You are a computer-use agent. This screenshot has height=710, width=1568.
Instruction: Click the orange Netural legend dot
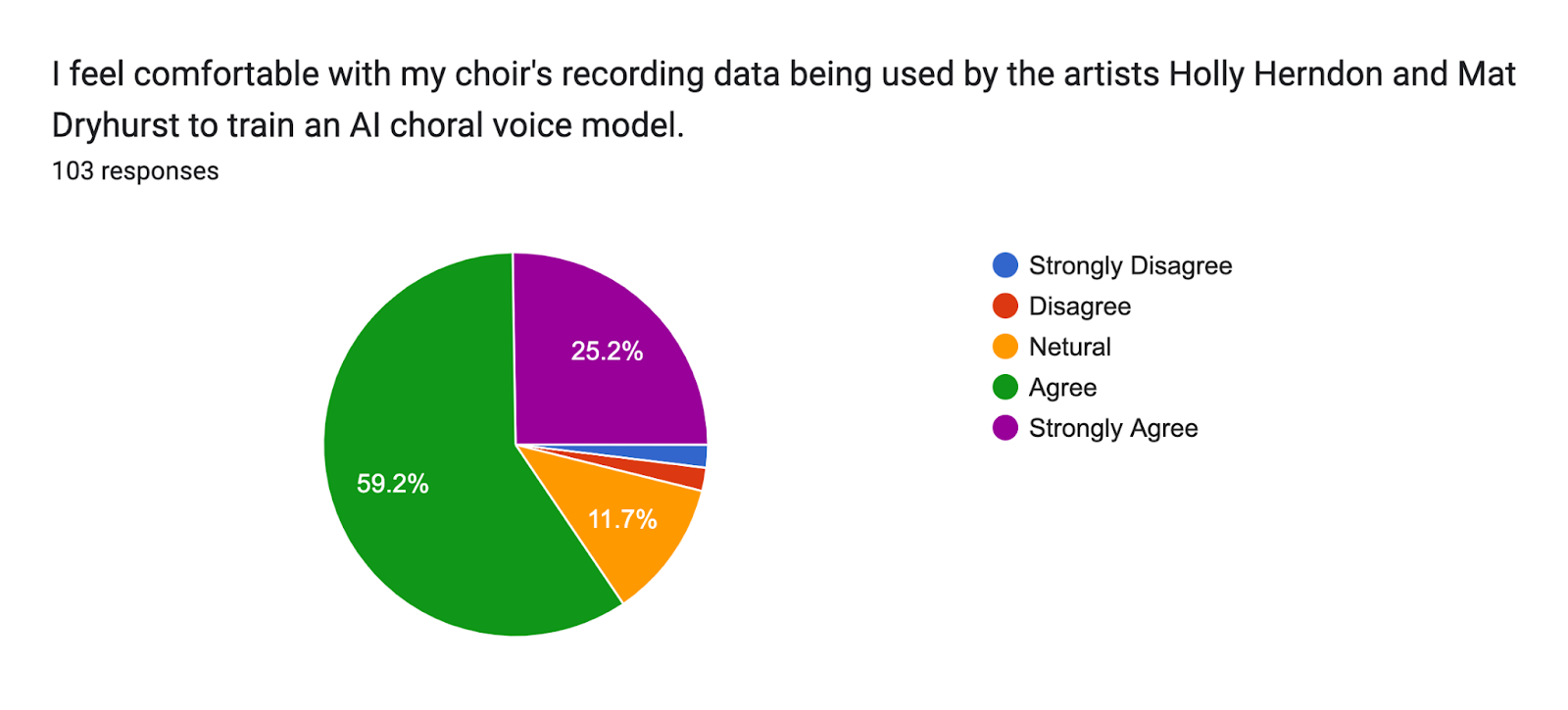pyautogui.click(x=1005, y=347)
